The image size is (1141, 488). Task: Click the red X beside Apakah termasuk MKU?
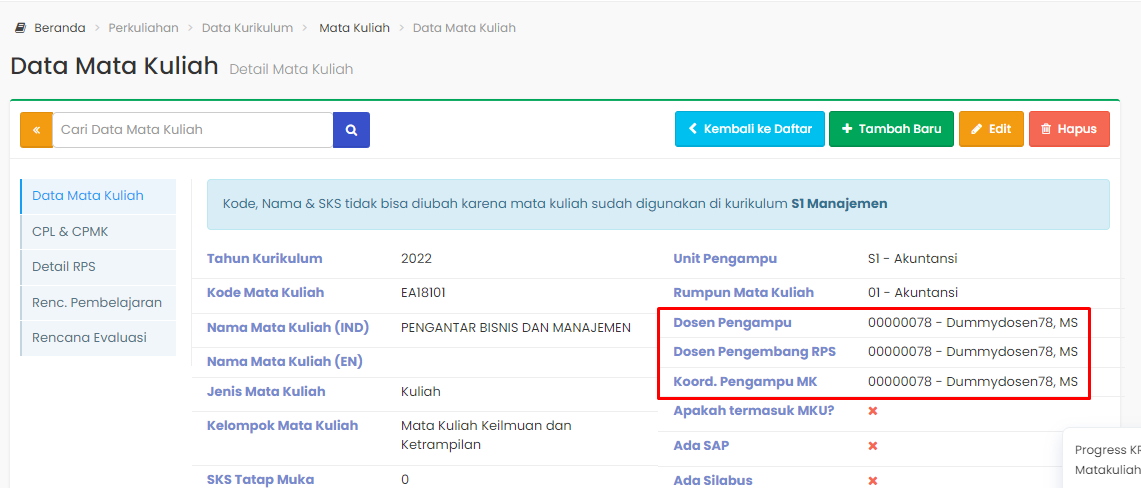(x=873, y=411)
